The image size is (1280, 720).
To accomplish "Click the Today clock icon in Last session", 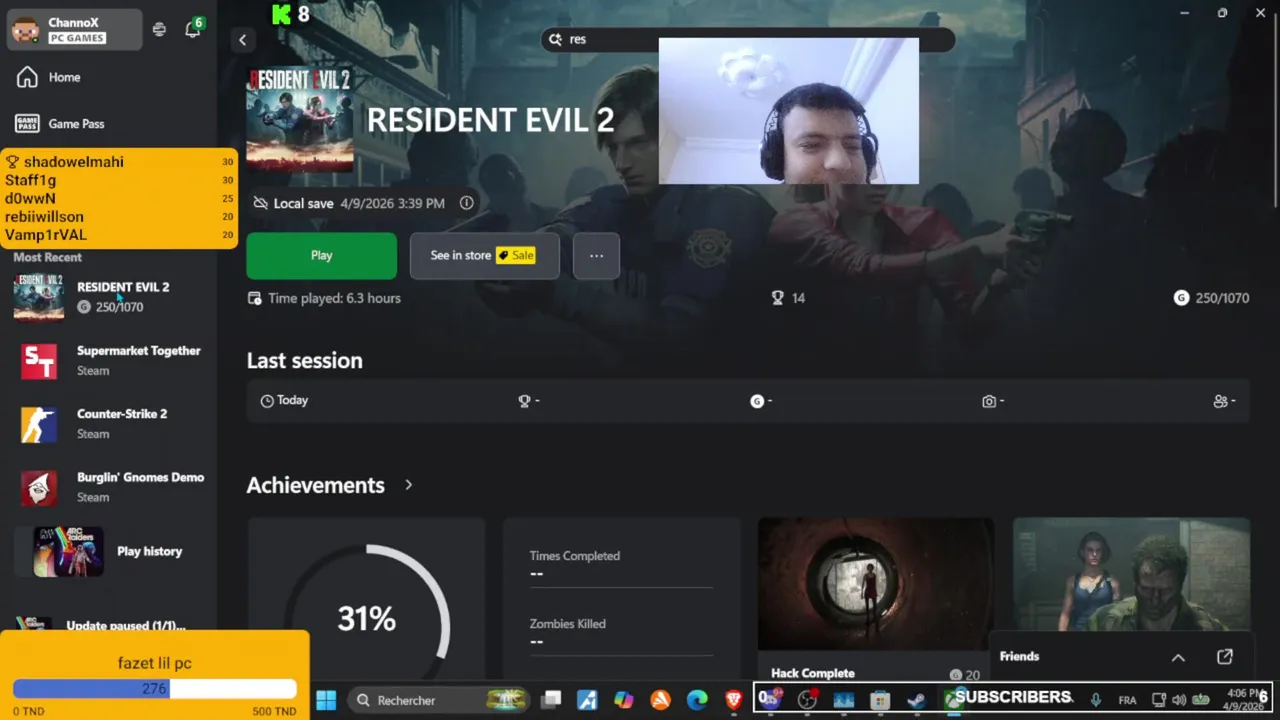I will tap(267, 401).
